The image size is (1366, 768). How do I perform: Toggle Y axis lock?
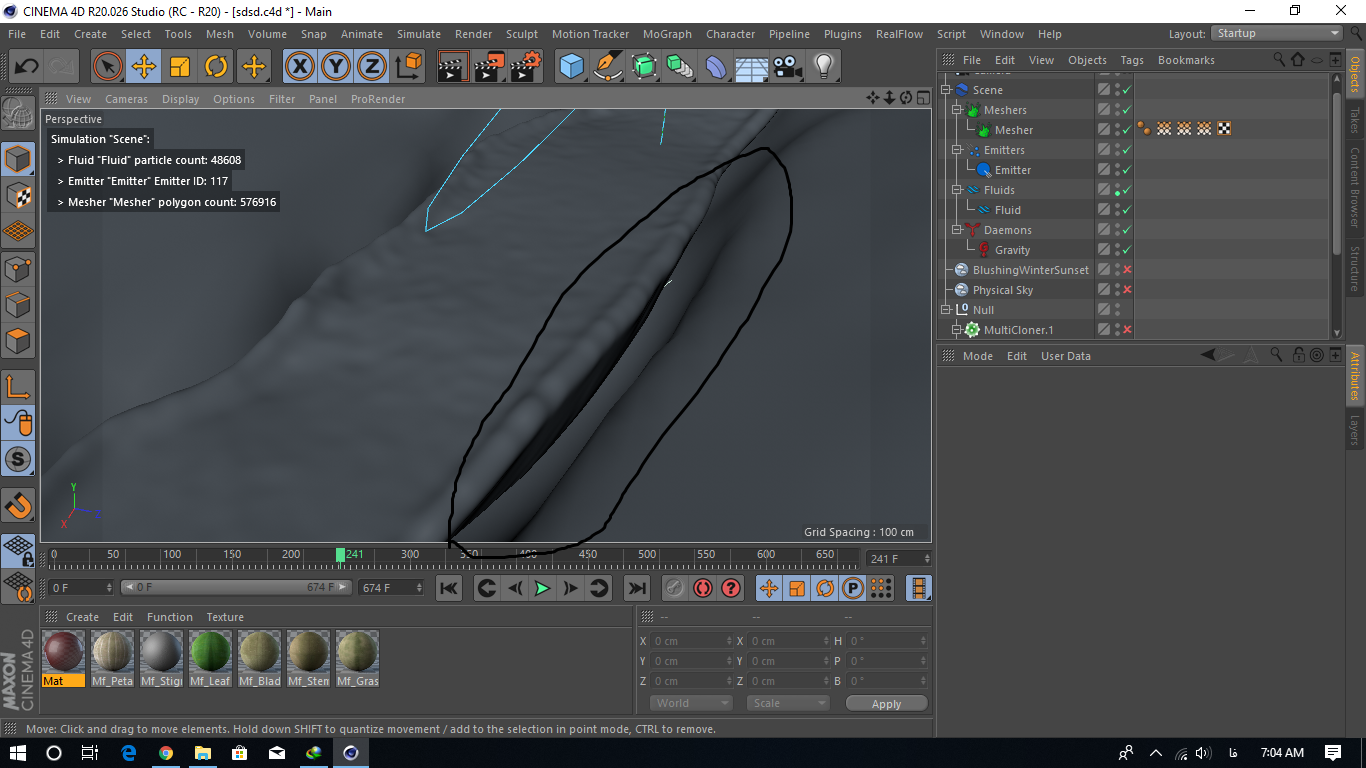pos(335,67)
